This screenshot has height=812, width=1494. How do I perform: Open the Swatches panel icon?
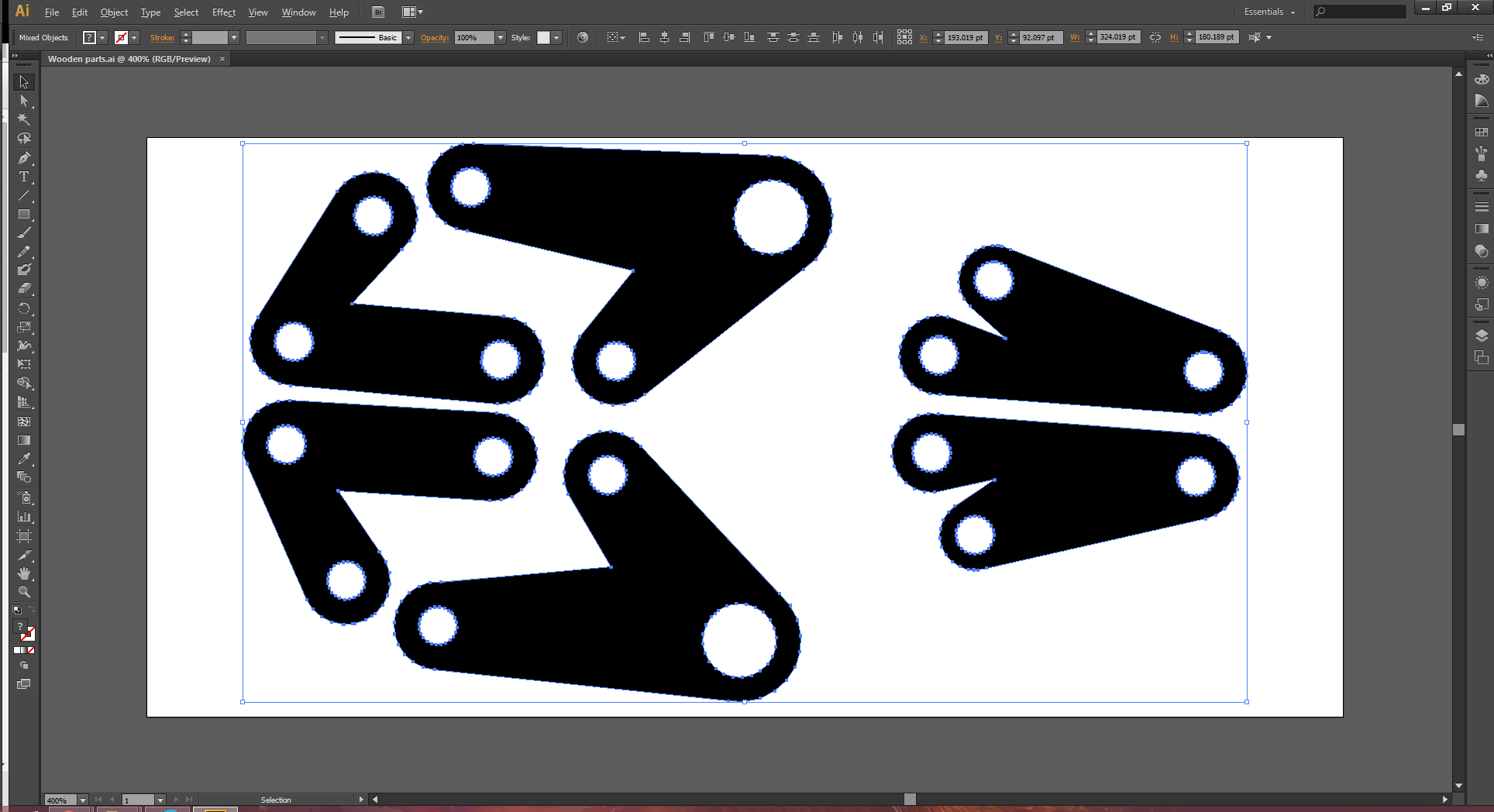(1482, 132)
